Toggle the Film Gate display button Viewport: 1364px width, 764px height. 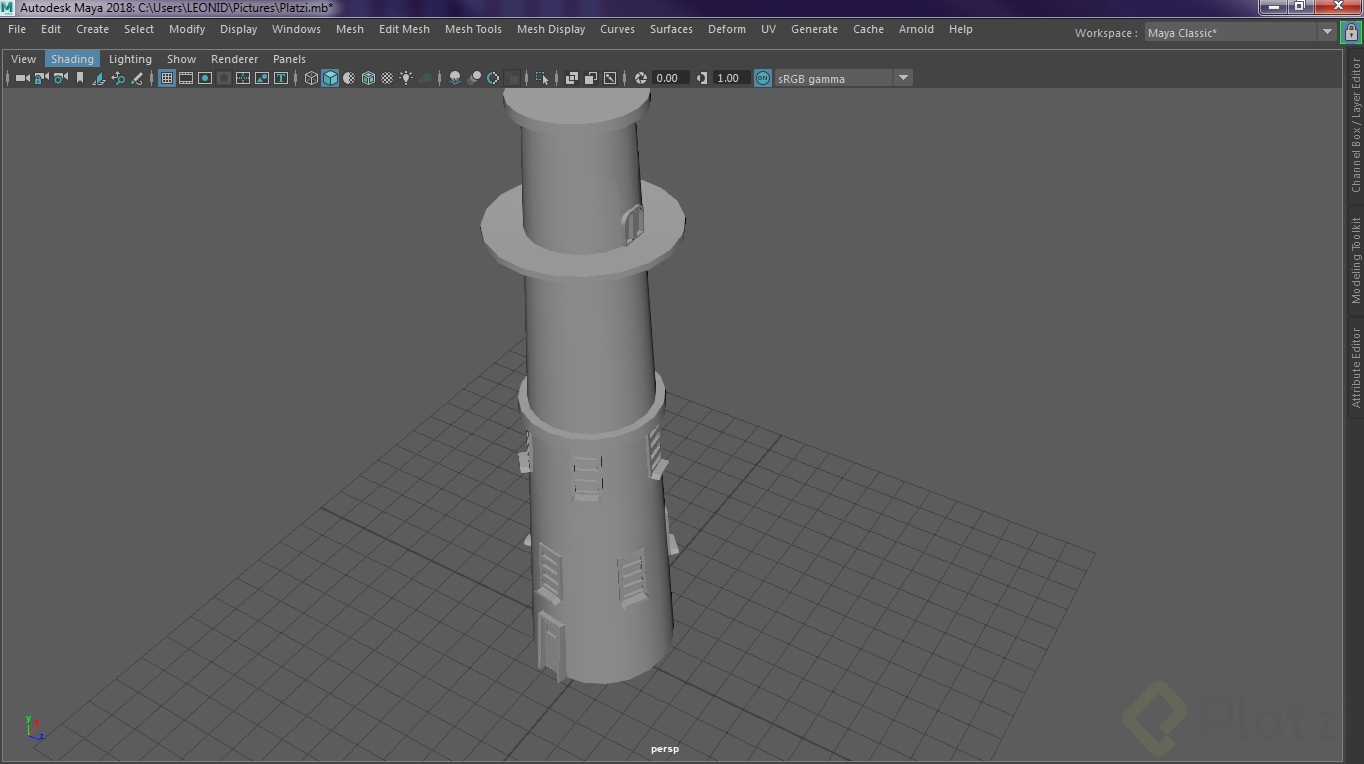tap(186, 78)
